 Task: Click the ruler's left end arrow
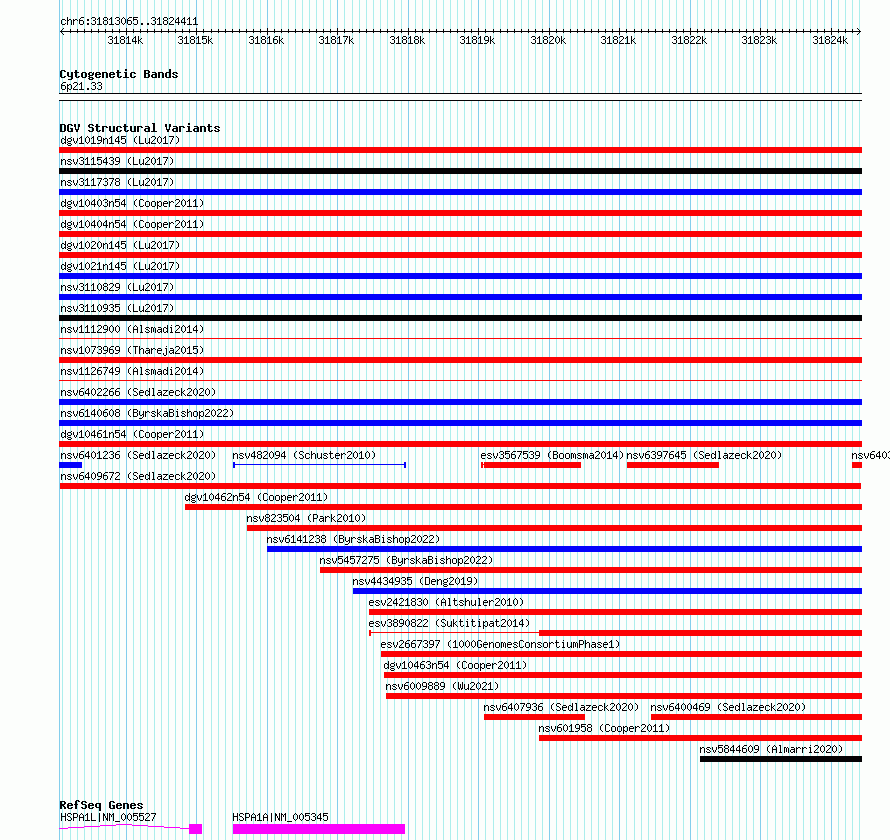click(x=62, y=31)
